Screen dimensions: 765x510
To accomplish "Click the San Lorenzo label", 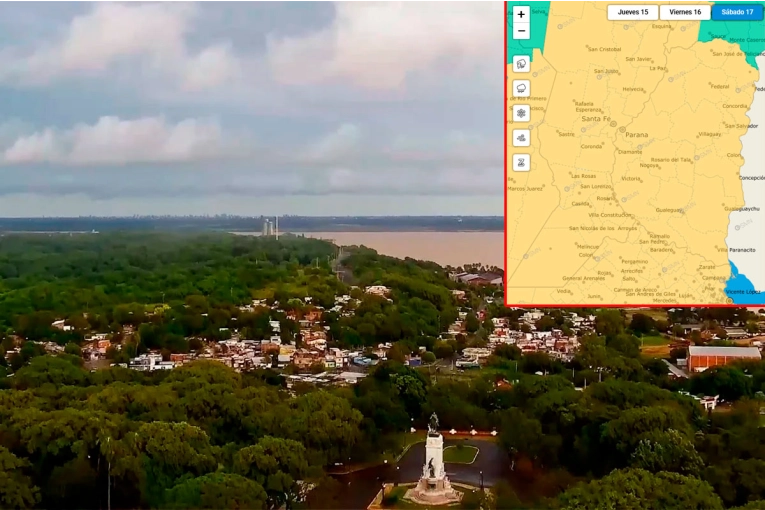I will (x=595, y=186).
